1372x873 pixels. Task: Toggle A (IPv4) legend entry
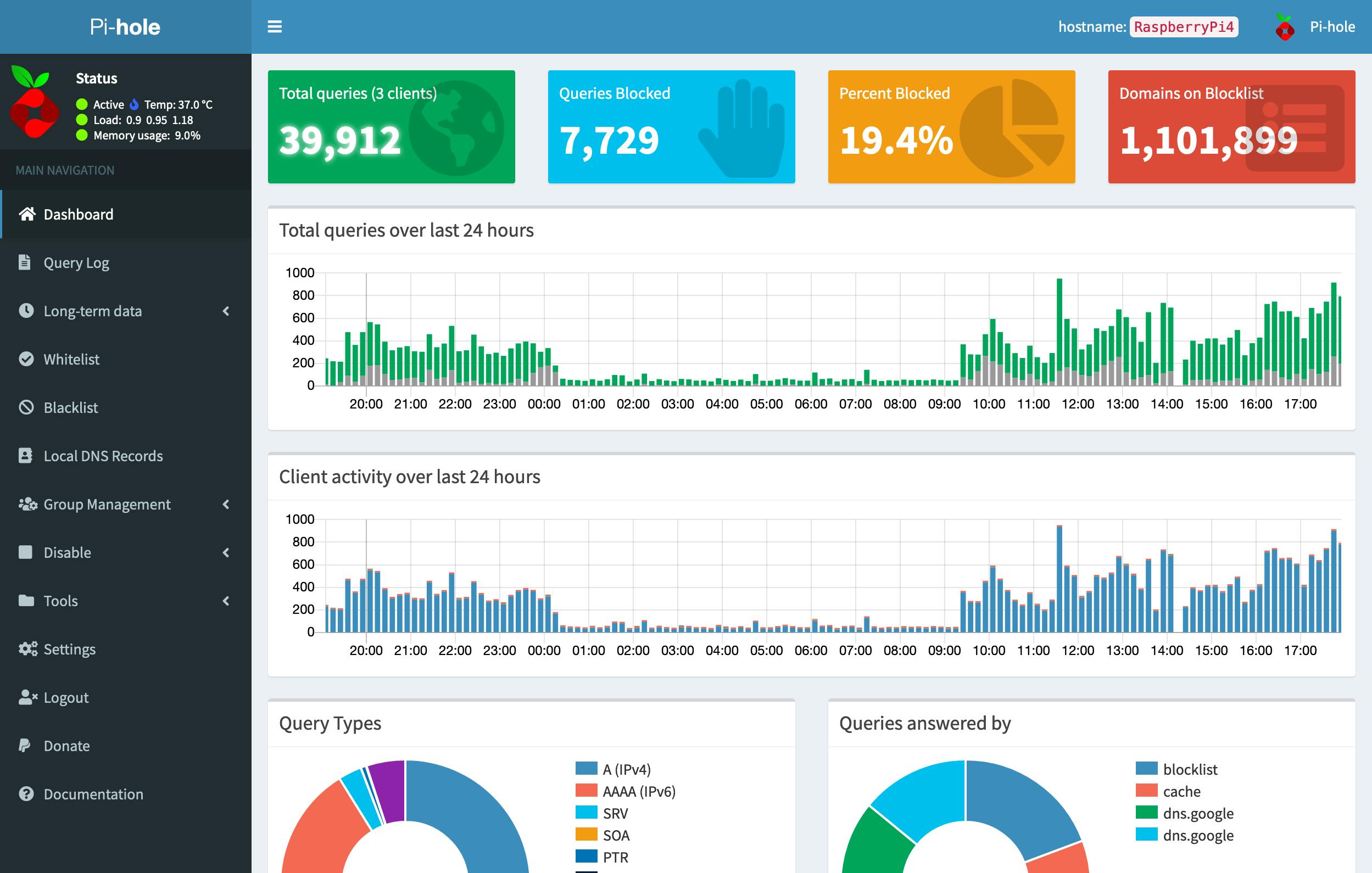[x=626, y=769]
